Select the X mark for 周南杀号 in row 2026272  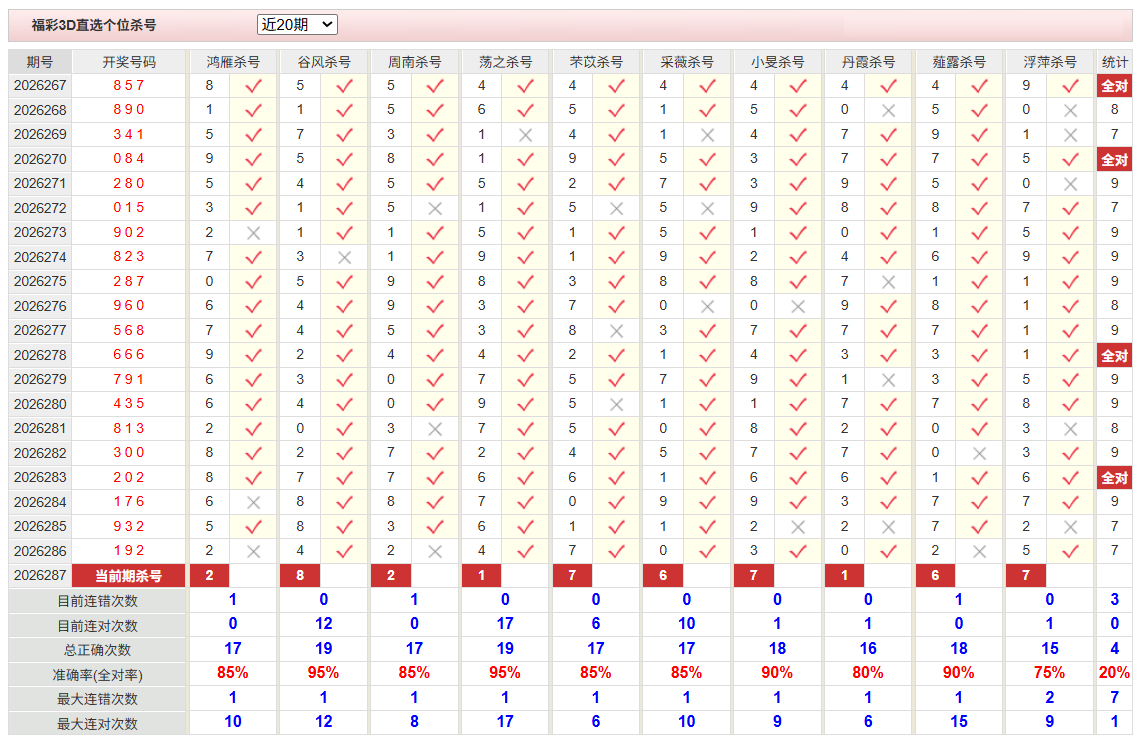point(435,209)
